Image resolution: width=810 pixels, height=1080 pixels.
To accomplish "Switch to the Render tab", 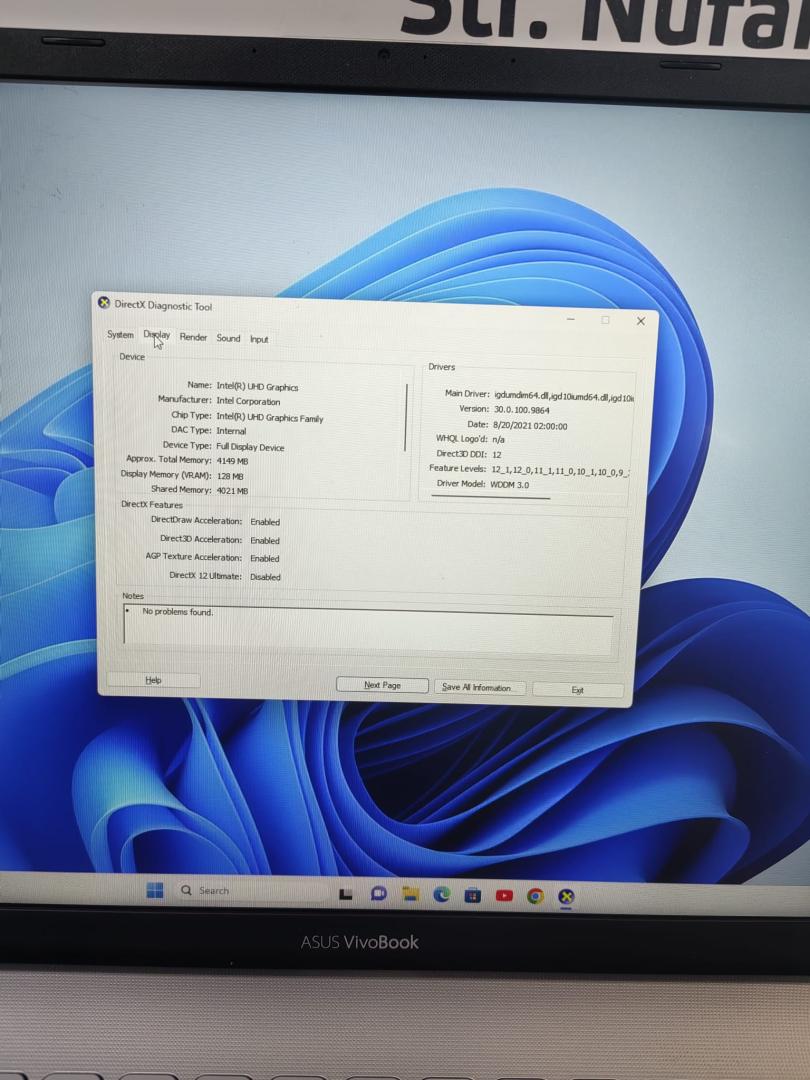I will [x=193, y=338].
